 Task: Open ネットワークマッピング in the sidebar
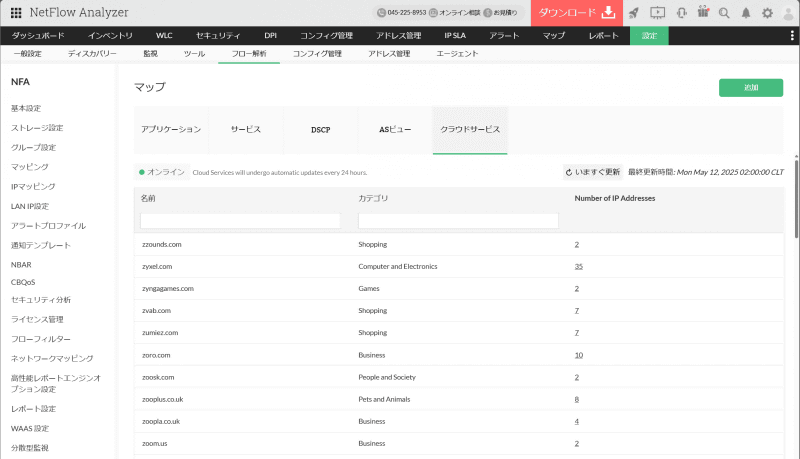52,359
